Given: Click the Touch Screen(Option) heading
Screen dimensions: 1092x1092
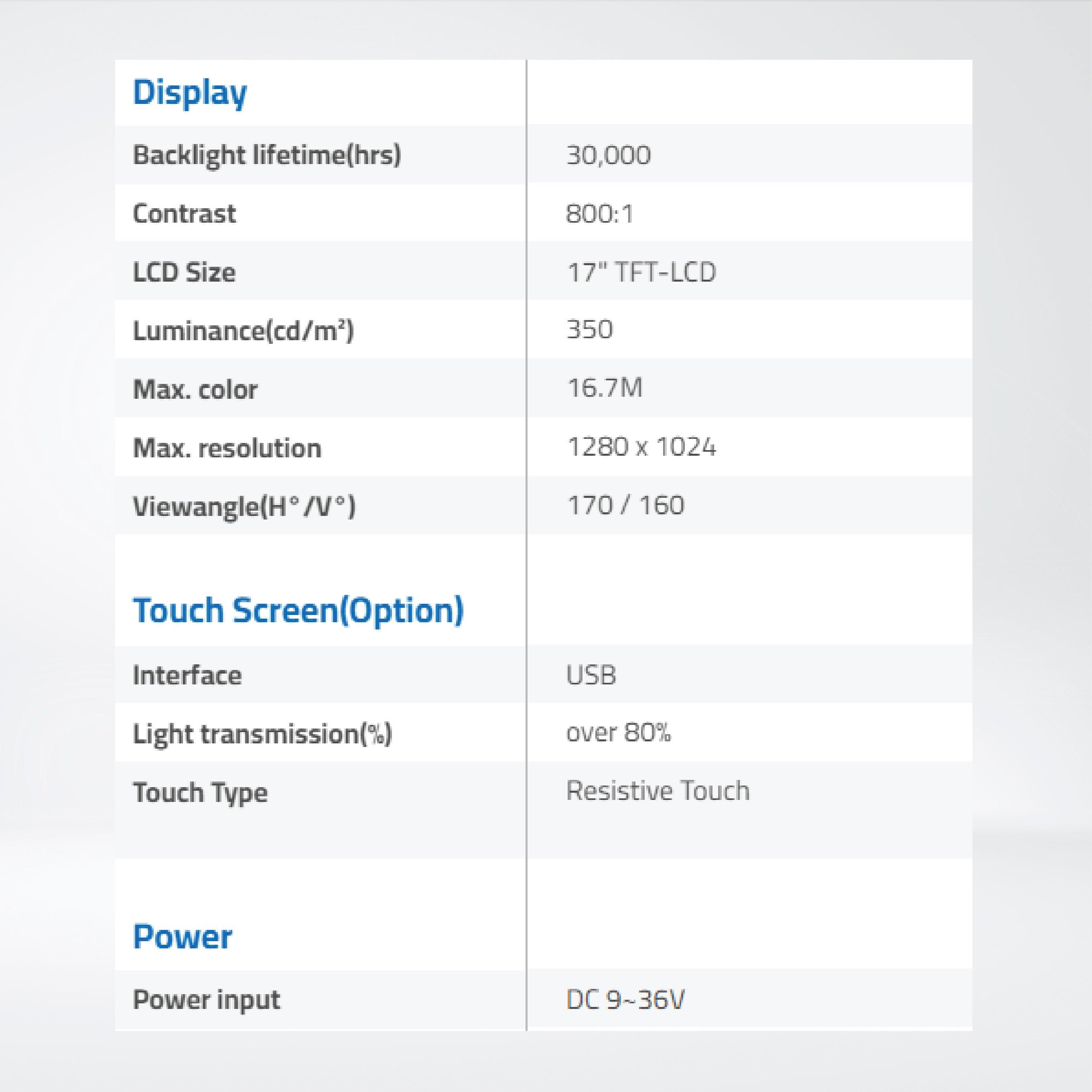Looking at the screenshot, I should pos(298,611).
